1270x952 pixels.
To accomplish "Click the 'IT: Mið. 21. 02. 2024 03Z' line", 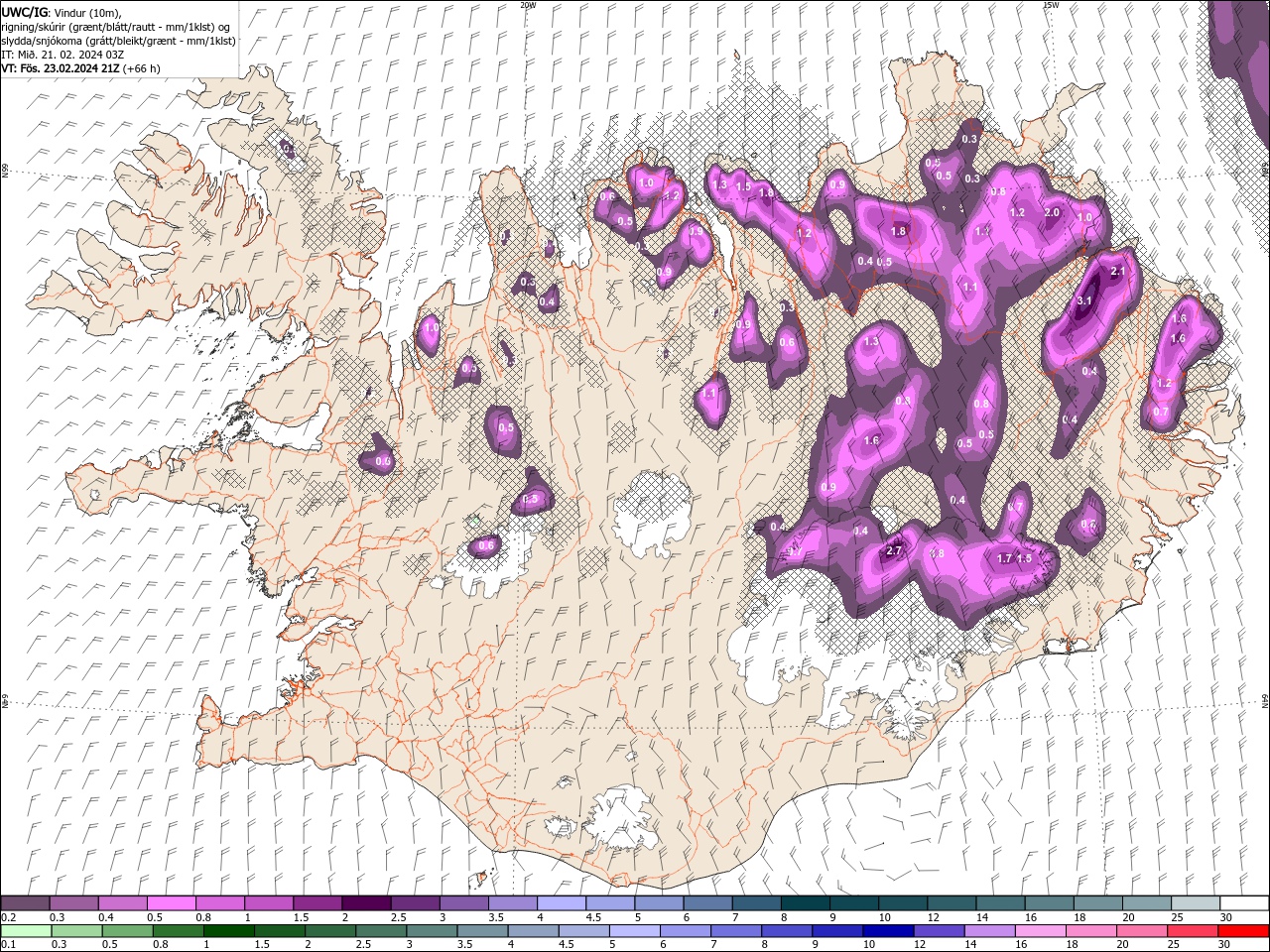I will tap(63, 54).
